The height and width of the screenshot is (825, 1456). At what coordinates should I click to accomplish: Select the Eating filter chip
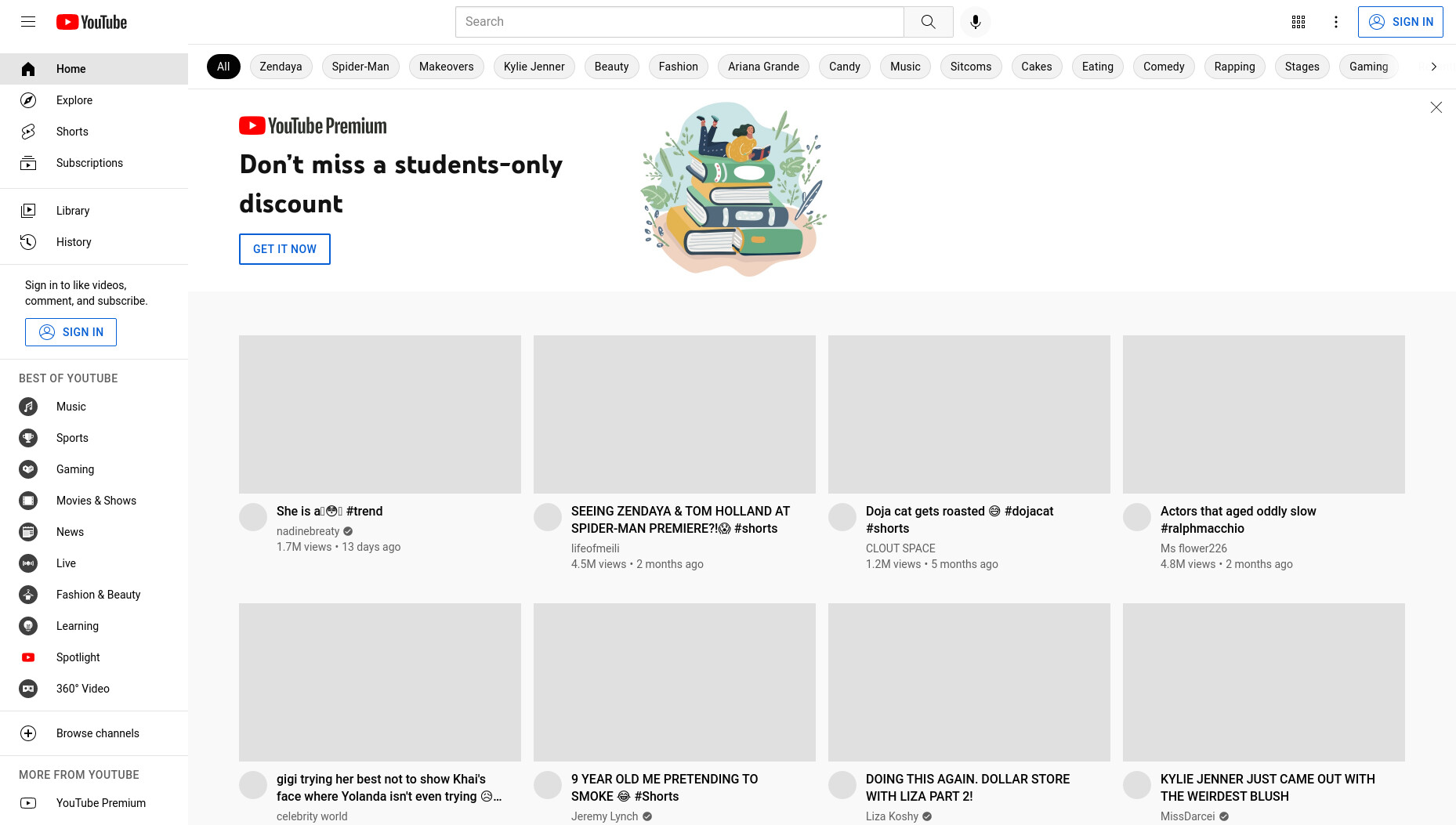pos(1098,67)
